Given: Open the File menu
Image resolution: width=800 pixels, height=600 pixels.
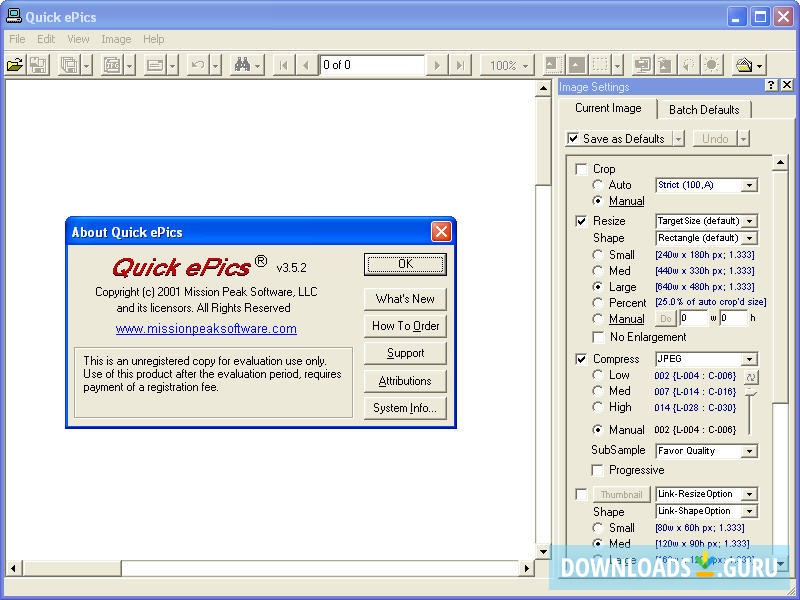Looking at the screenshot, I should (17, 39).
